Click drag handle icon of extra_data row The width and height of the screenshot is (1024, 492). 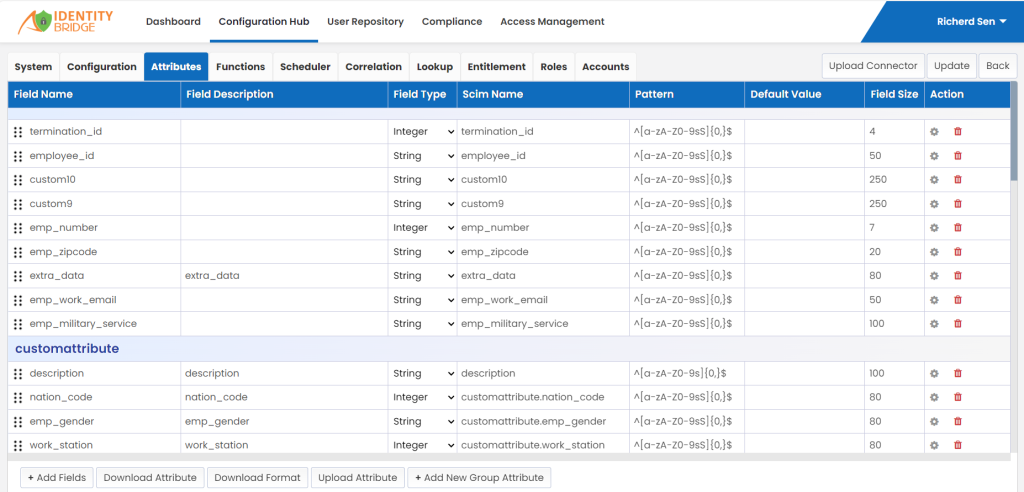pyautogui.click(x=18, y=276)
